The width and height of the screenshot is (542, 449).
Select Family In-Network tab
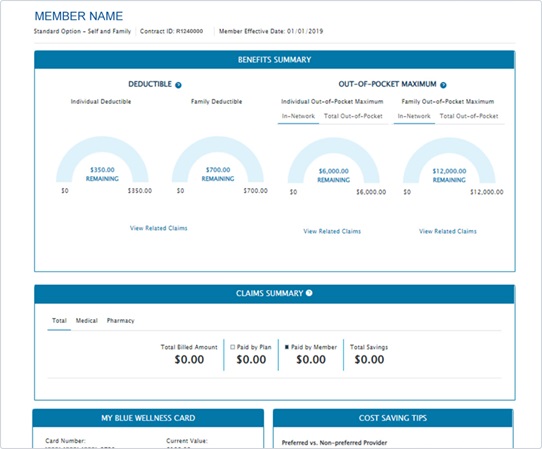tap(414, 116)
